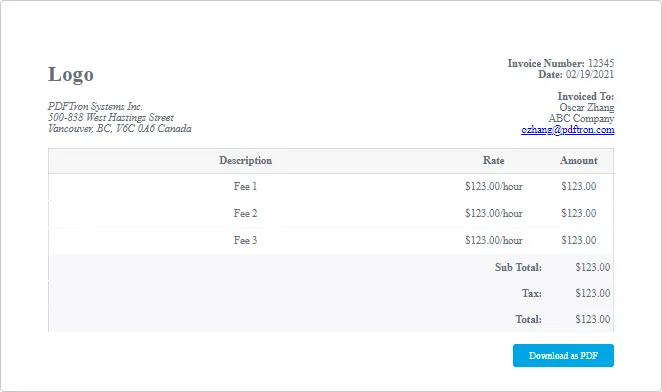Screen dimensions: 662x392
Task: Select the Date 02/19/2021 text
Action: point(576,74)
